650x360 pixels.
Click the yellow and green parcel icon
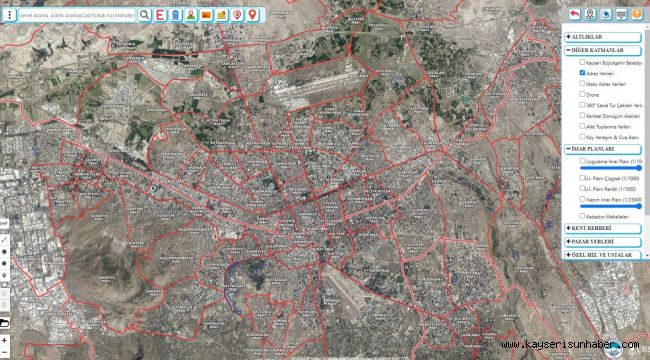[221, 15]
